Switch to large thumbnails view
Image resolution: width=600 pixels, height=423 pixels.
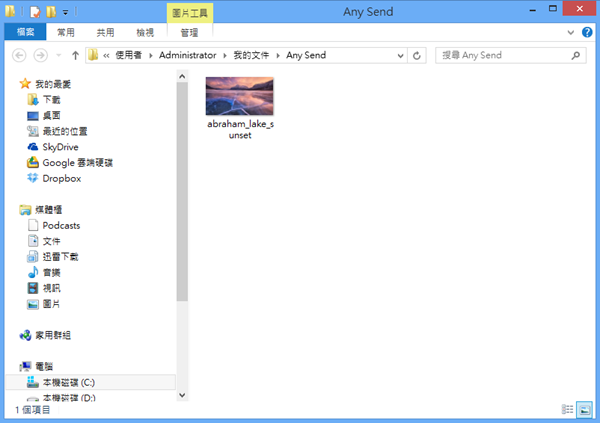tap(584, 410)
